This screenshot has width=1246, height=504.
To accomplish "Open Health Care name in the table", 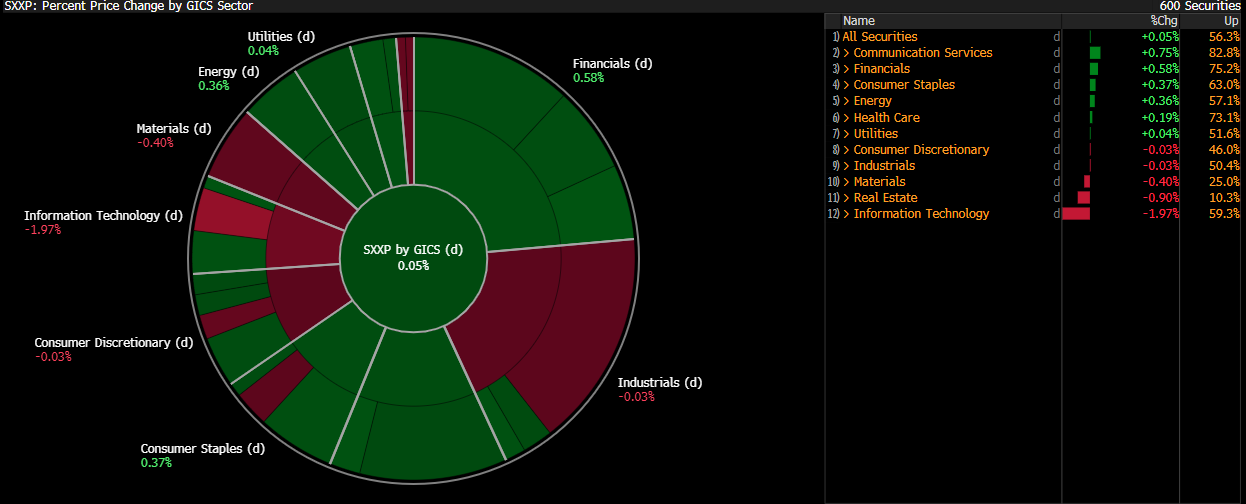I will point(887,118).
